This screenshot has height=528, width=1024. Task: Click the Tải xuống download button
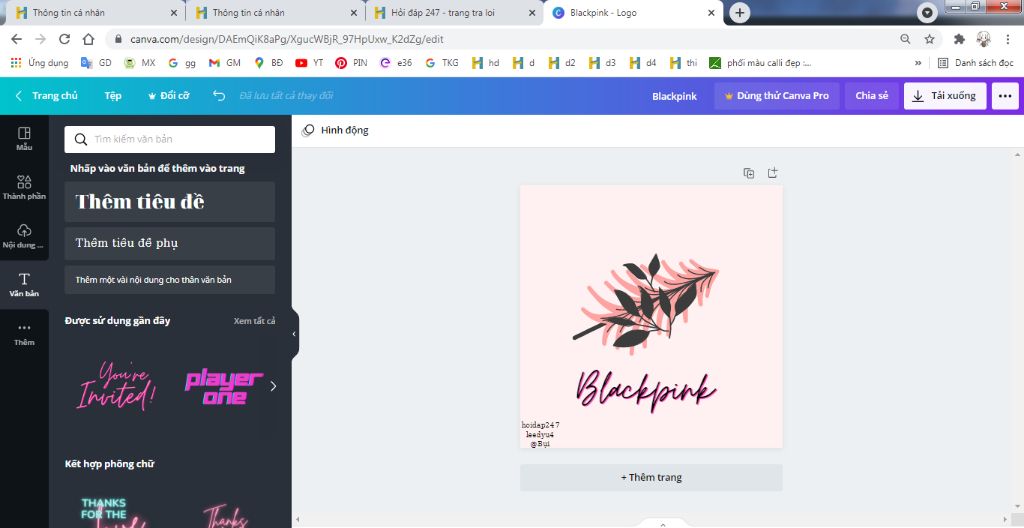[945, 96]
